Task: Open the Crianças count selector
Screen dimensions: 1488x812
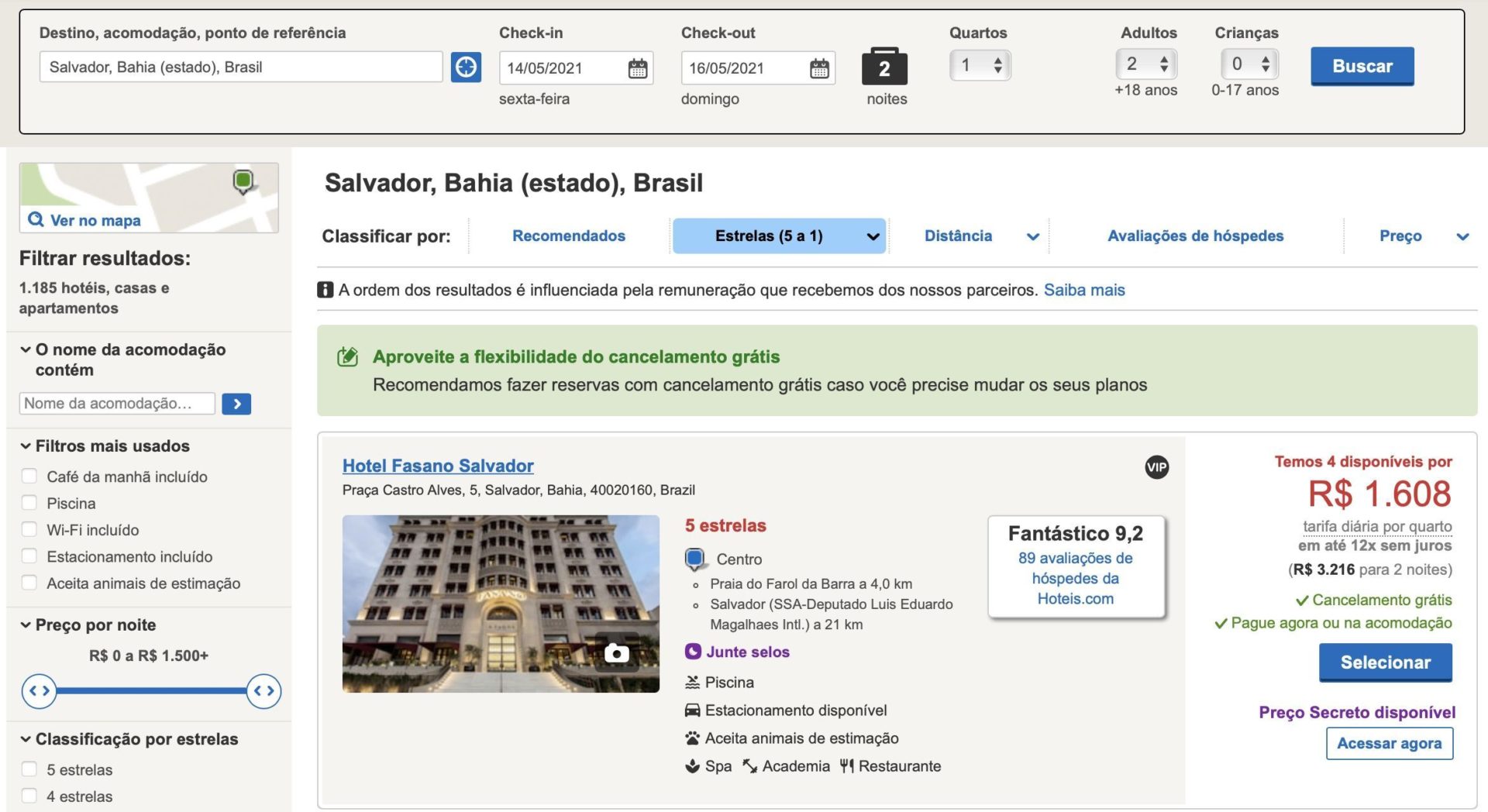Action: click(1249, 64)
